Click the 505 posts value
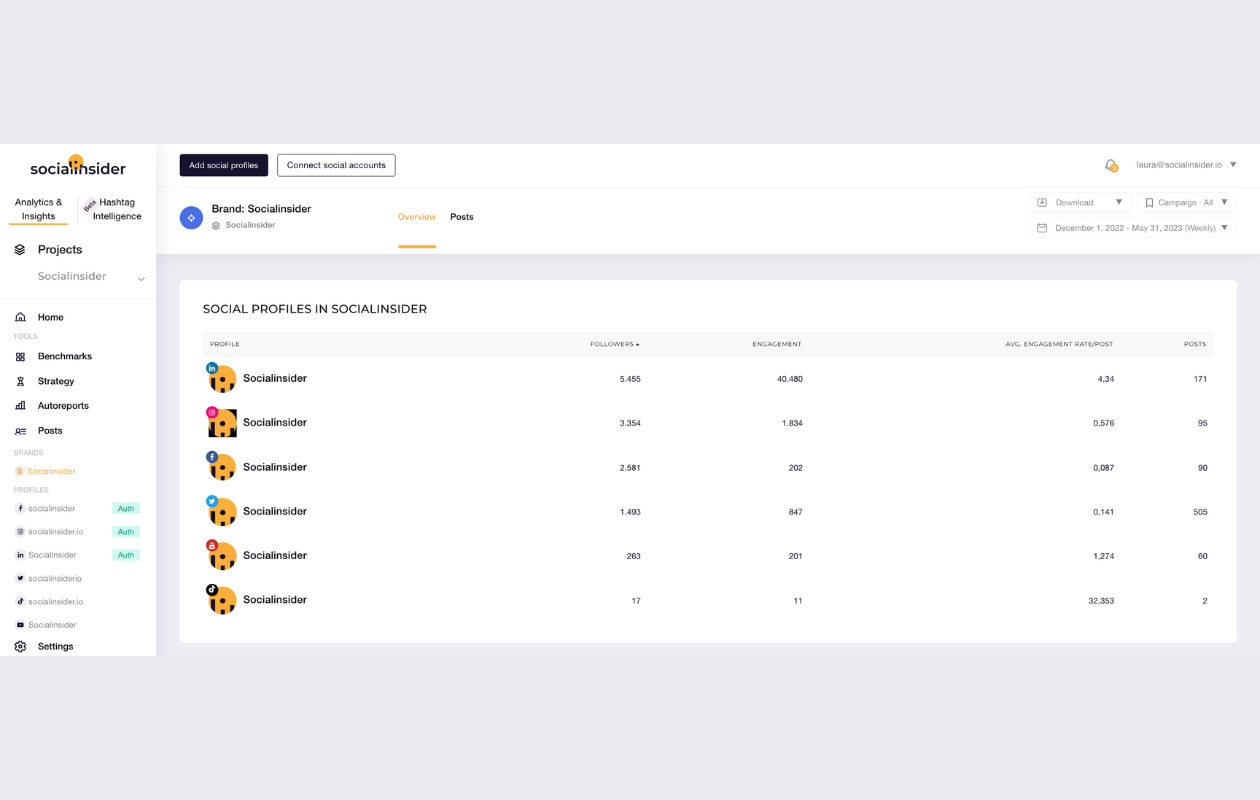Image resolution: width=1260 pixels, height=800 pixels. (x=1200, y=512)
